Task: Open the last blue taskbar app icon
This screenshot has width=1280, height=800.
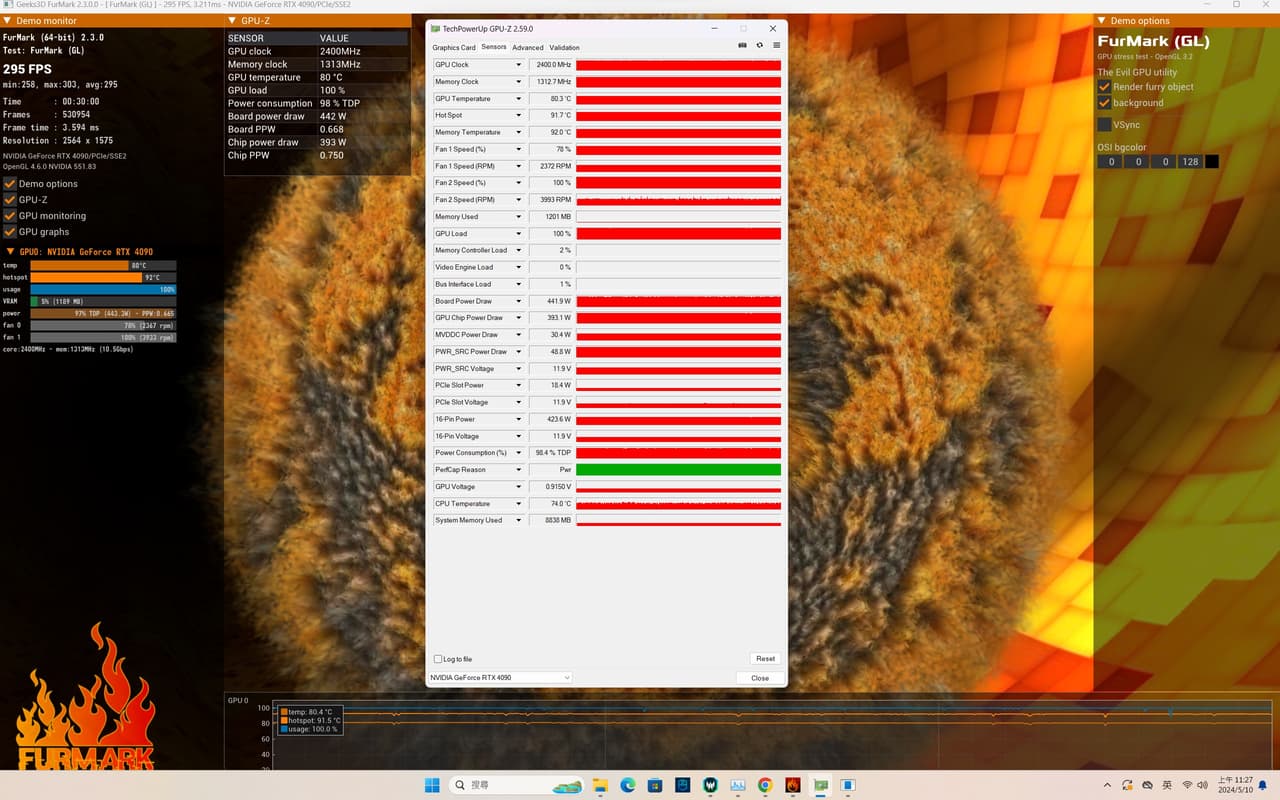Action: tap(847, 785)
